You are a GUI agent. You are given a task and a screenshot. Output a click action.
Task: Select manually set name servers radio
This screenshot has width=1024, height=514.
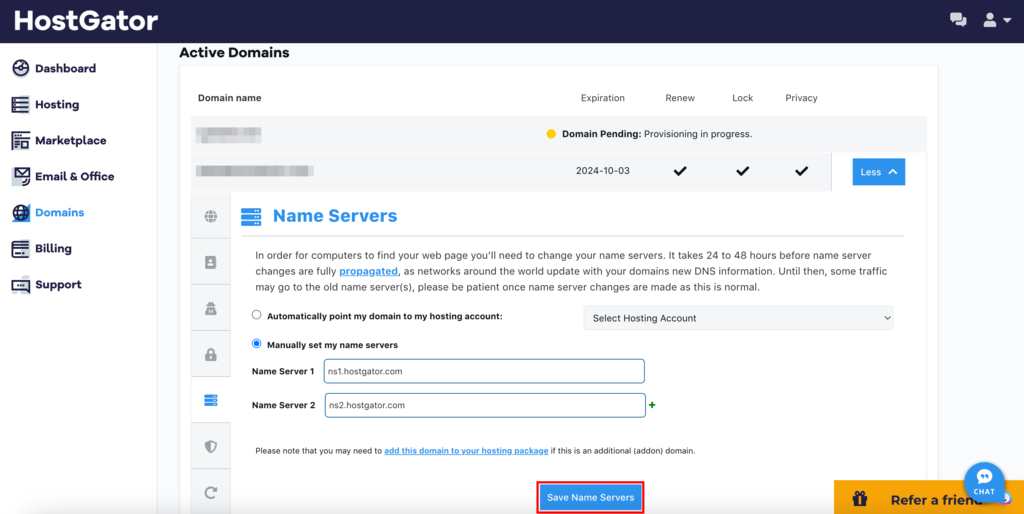pyautogui.click(x=257, y=344)
